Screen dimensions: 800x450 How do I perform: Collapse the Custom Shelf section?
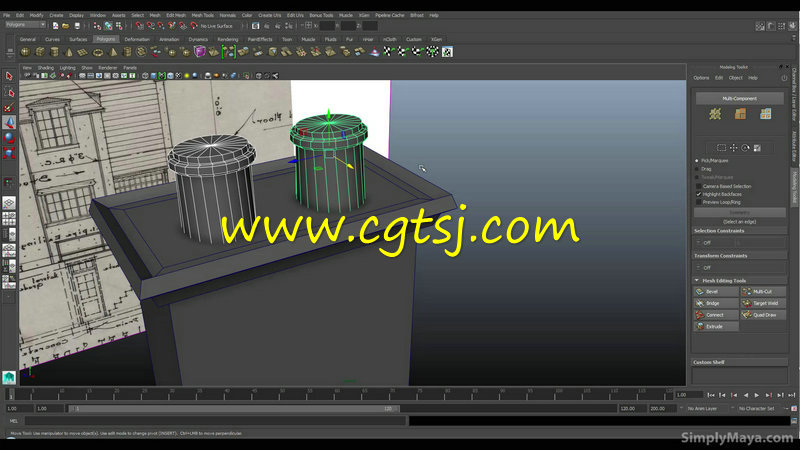click(x=739, y=362)
